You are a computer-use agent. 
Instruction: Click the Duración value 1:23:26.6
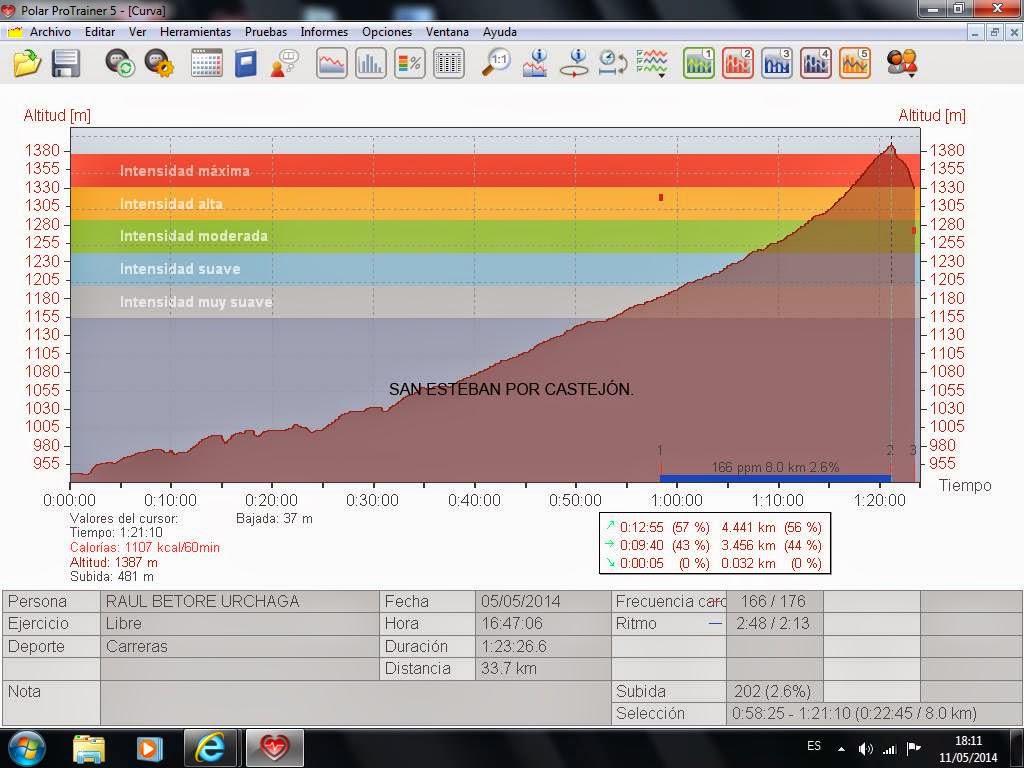click(543, 647)
